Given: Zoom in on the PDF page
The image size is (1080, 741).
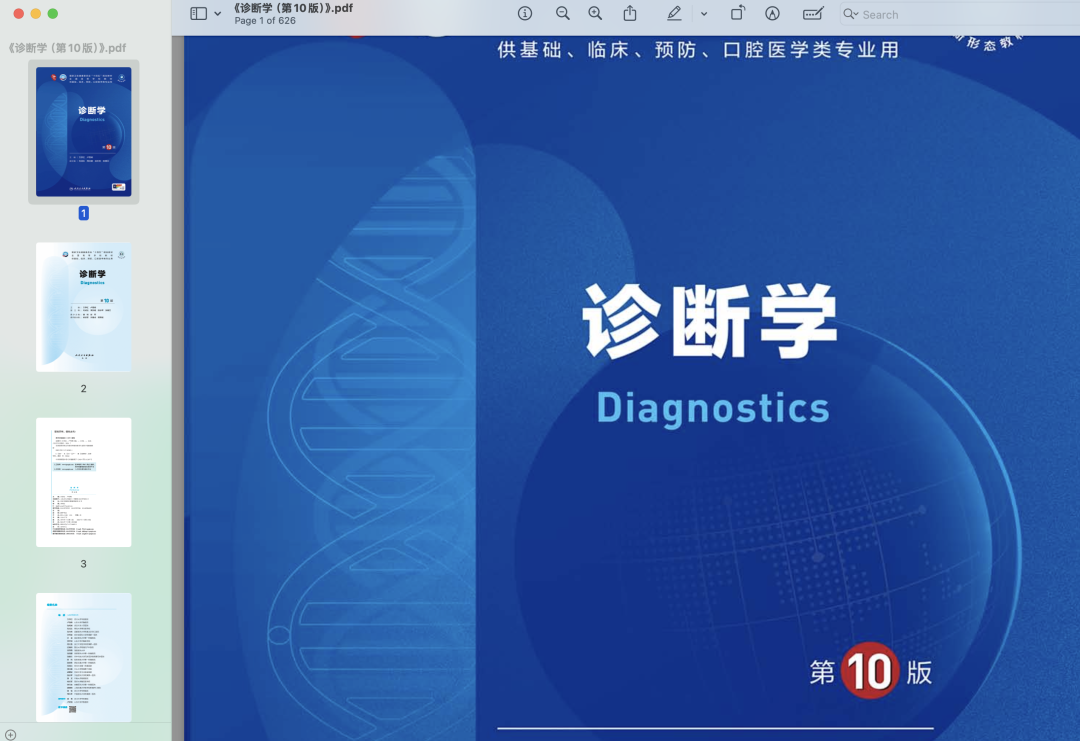Looking at the screenshot, I should click(595, 14).
